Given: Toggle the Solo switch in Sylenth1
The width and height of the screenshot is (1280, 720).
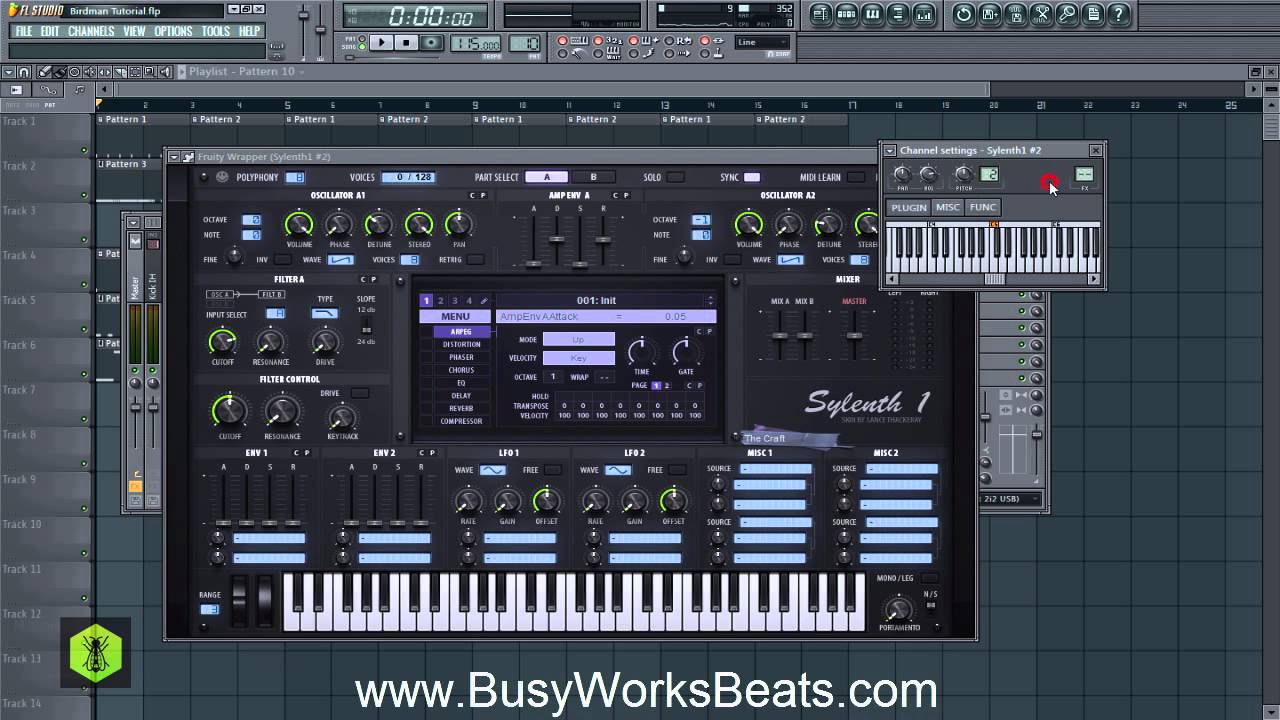Looking at the screenshot, I should pos(675,177).
